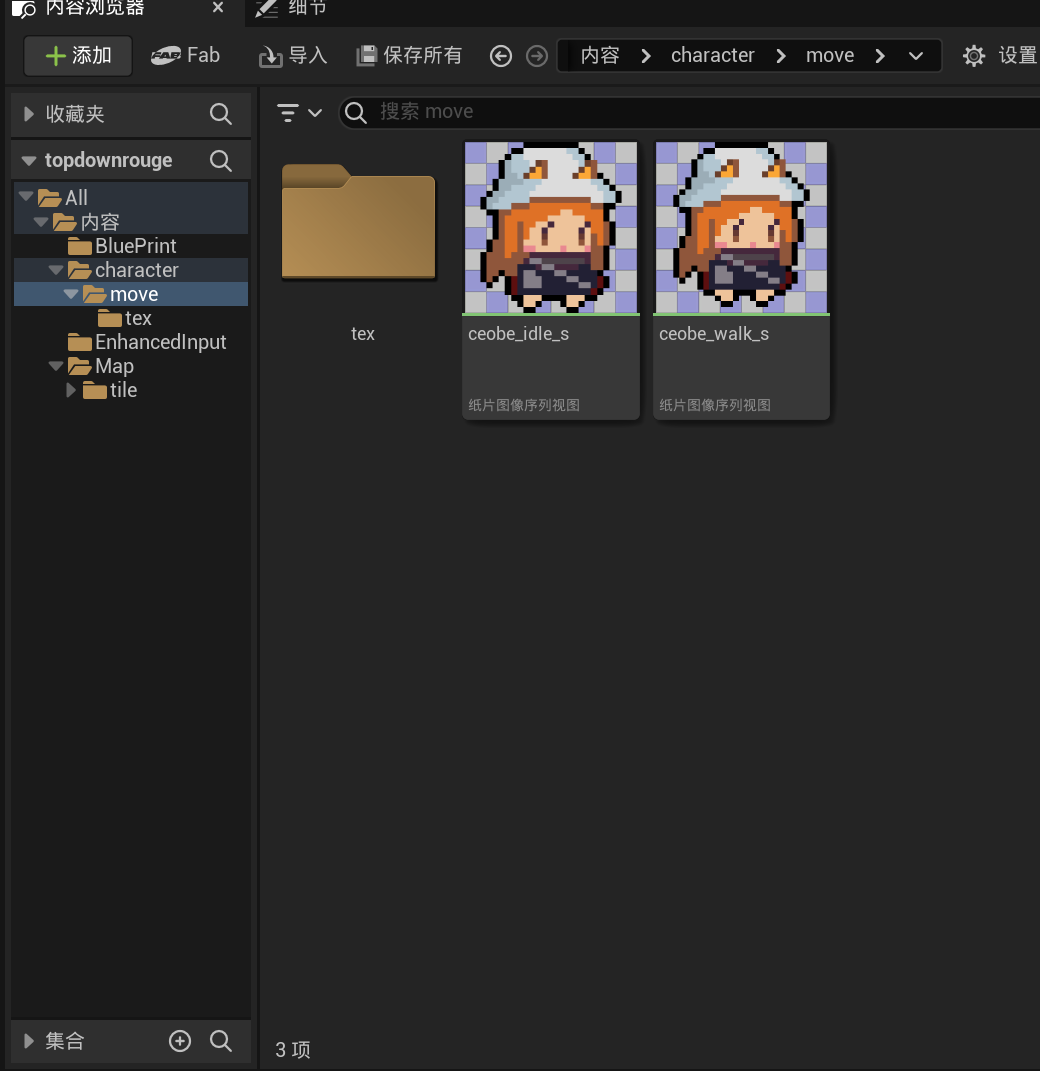Open the path history dropdown arrow
This screenshot has width=1040, height=1071.
pos(916,56)
